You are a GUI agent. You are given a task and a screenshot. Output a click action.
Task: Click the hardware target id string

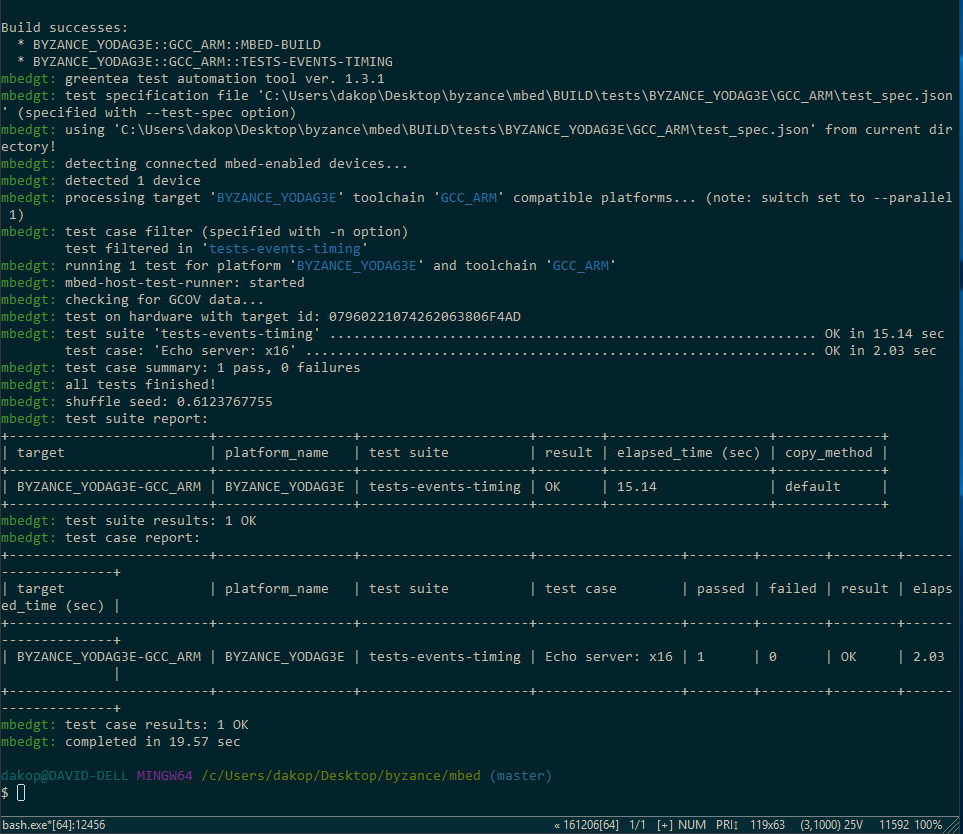(x=424, y=317)
